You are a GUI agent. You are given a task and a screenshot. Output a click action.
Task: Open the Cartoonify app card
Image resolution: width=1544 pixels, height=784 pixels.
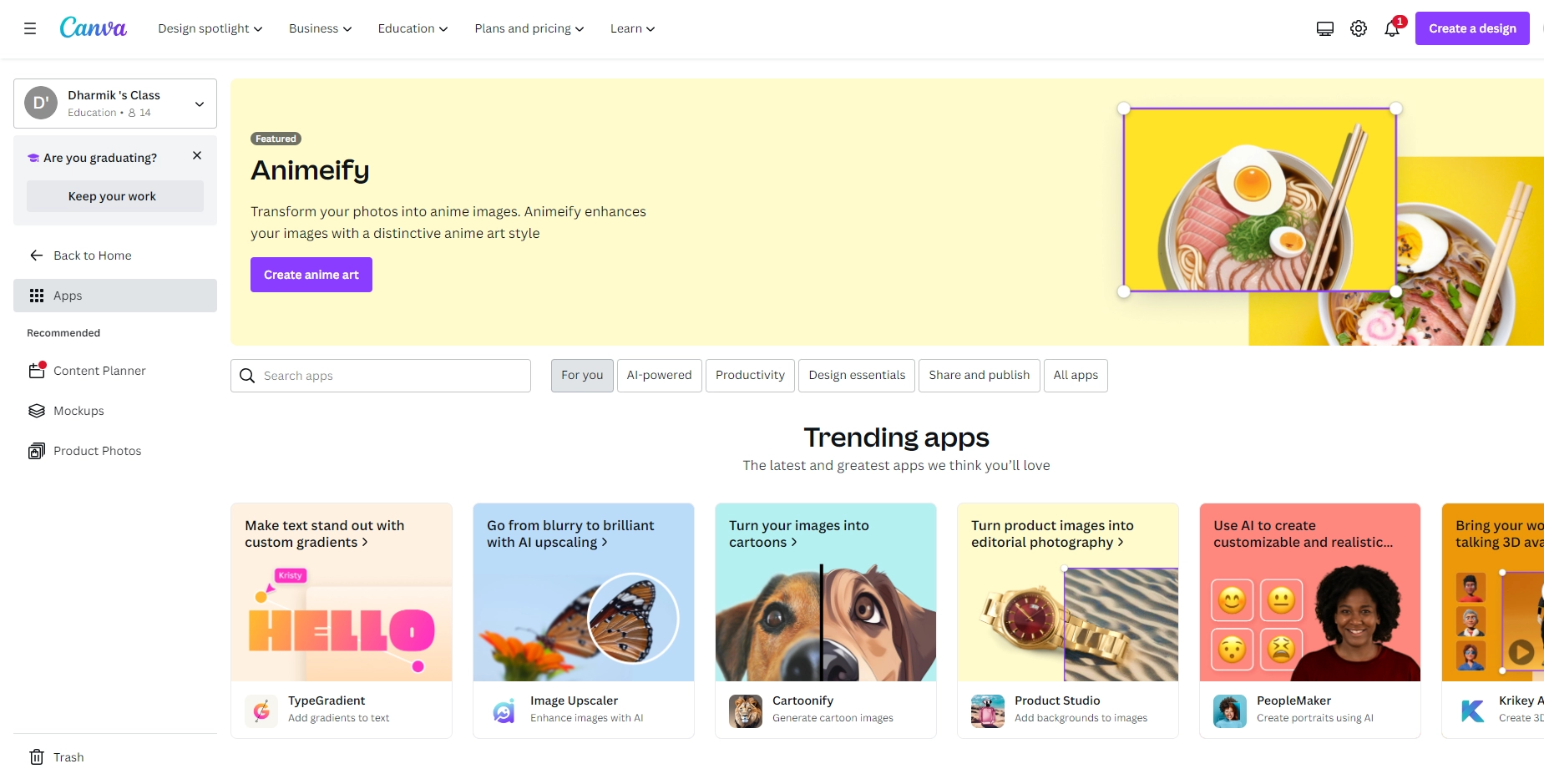825,620
